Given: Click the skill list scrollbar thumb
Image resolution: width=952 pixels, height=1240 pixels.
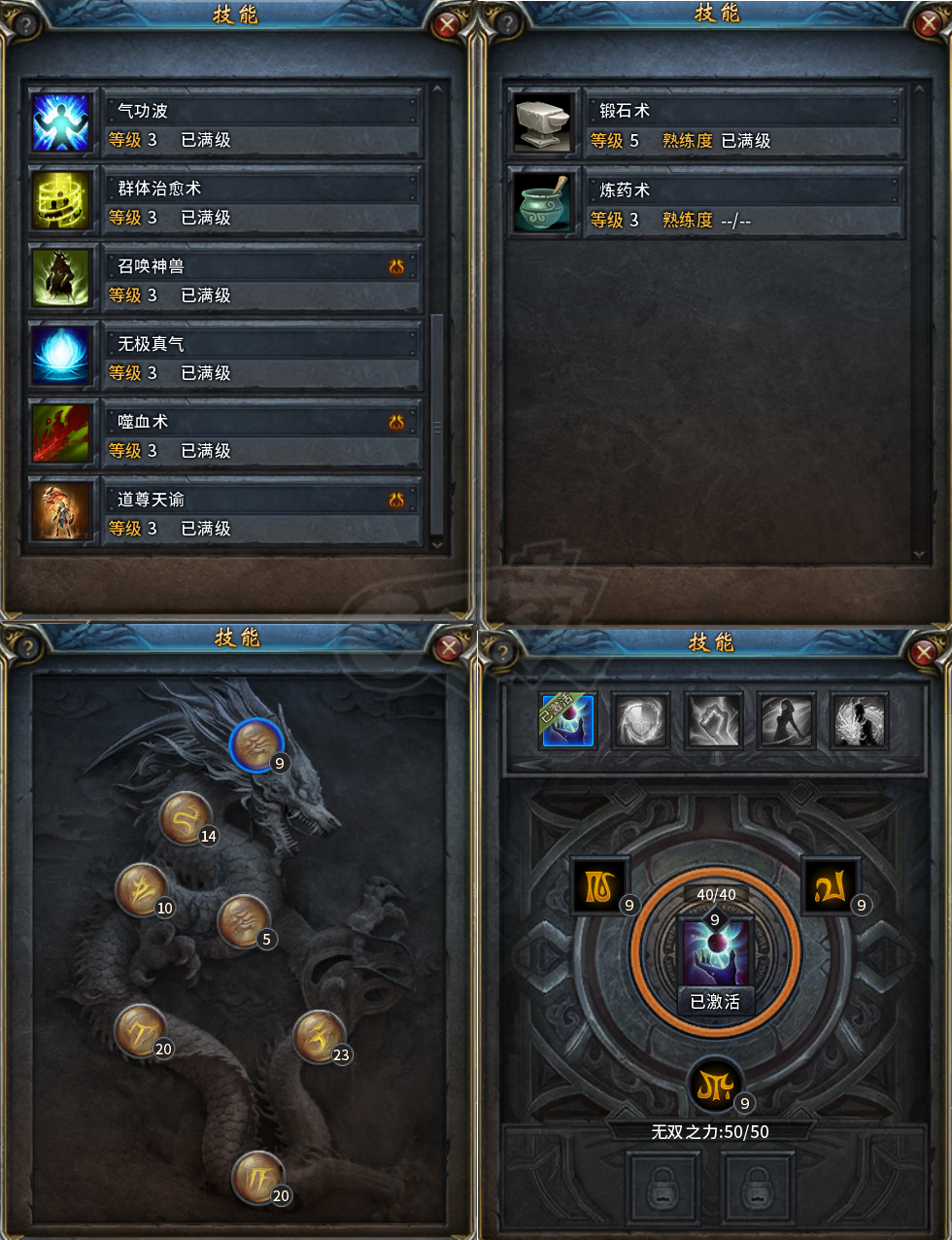Looking at the screenshot, I should coord(436,424).
